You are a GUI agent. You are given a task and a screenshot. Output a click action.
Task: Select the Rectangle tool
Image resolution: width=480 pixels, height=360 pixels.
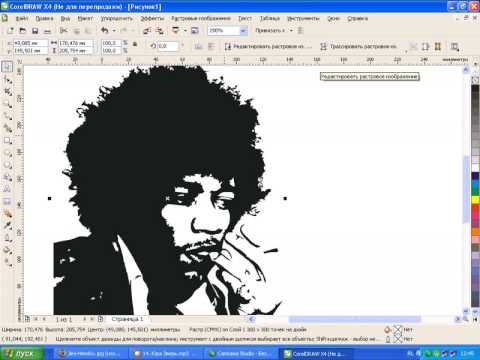click(x=7, y=141)
